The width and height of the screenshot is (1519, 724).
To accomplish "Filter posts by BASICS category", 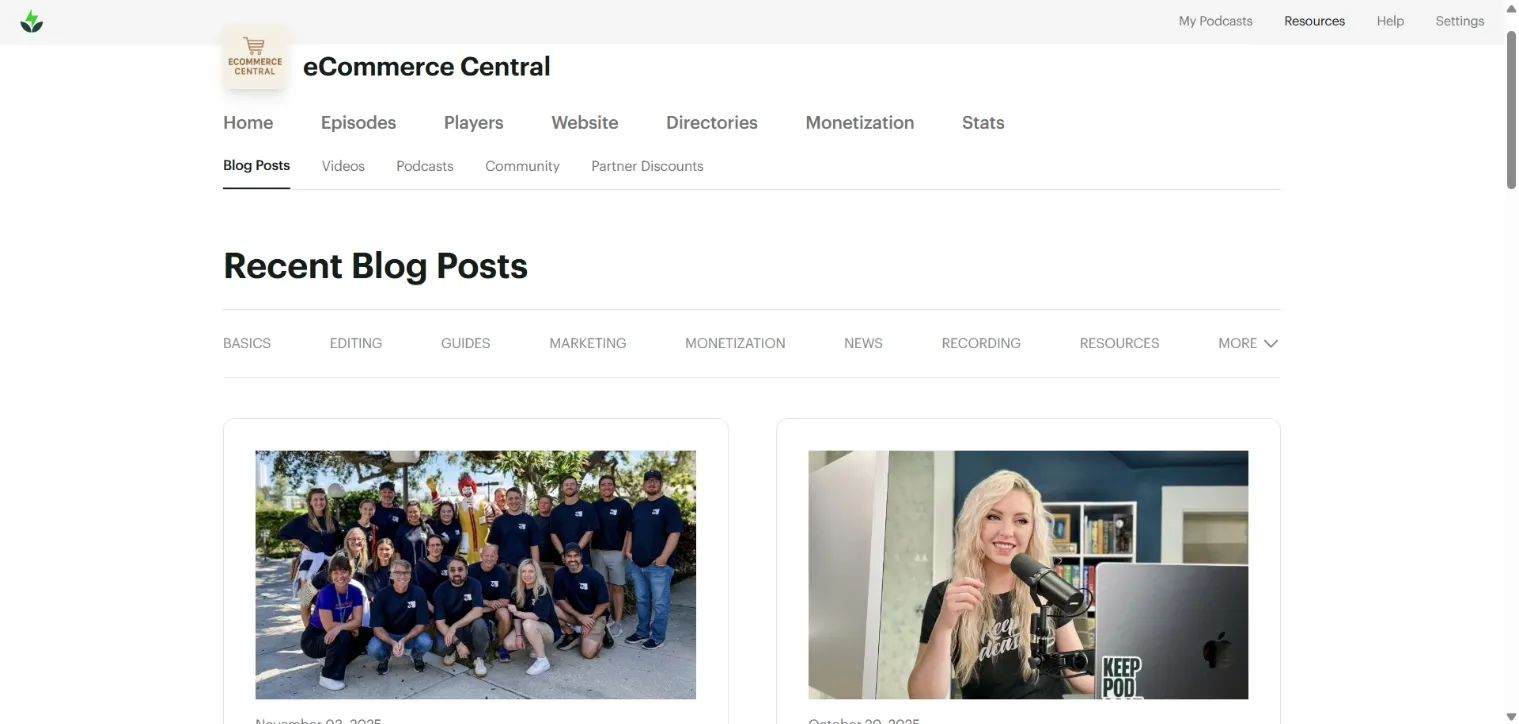I will (247, 343).
